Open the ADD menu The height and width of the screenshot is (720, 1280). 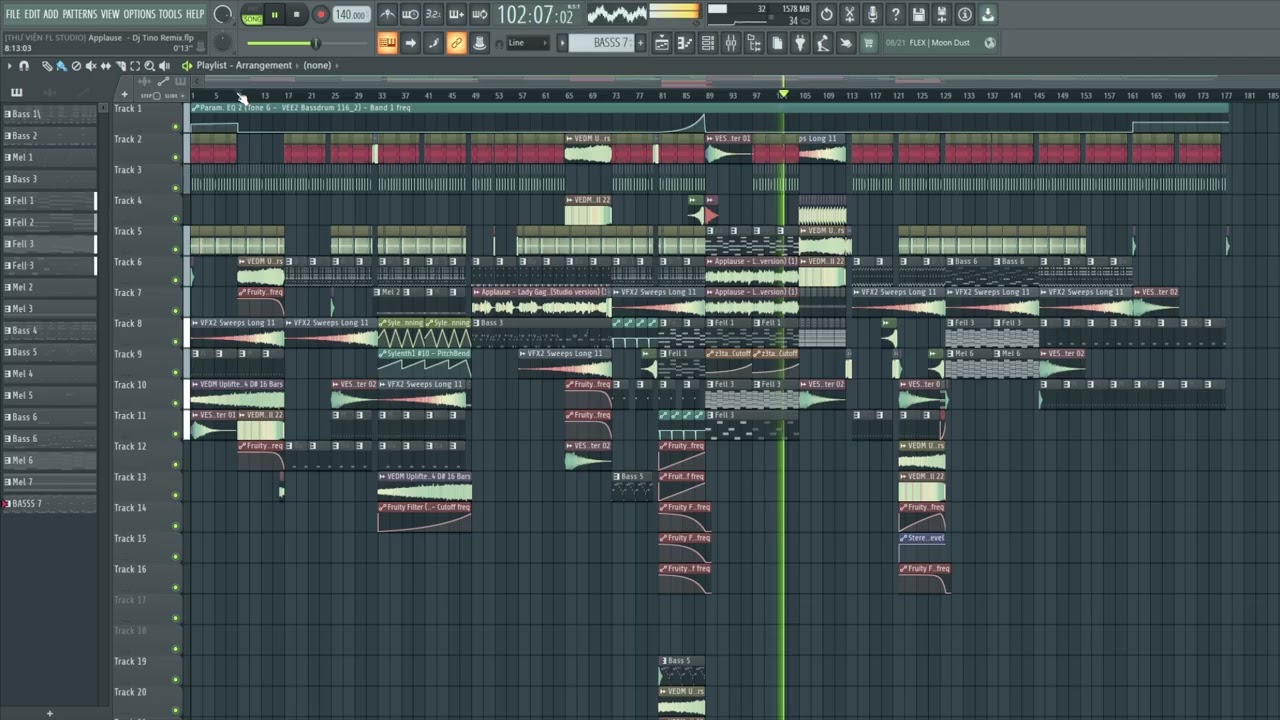51,14
